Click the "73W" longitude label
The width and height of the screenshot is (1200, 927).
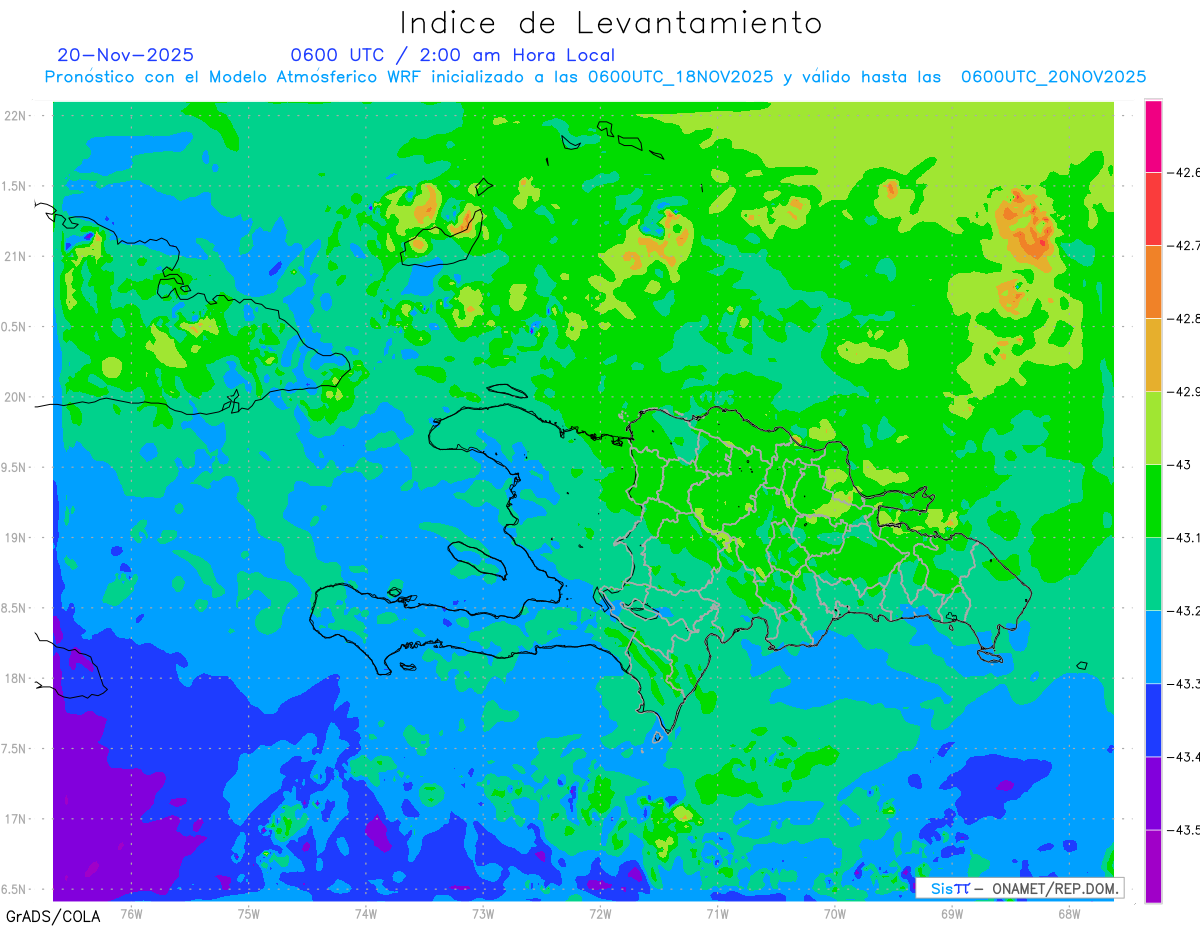483,913
